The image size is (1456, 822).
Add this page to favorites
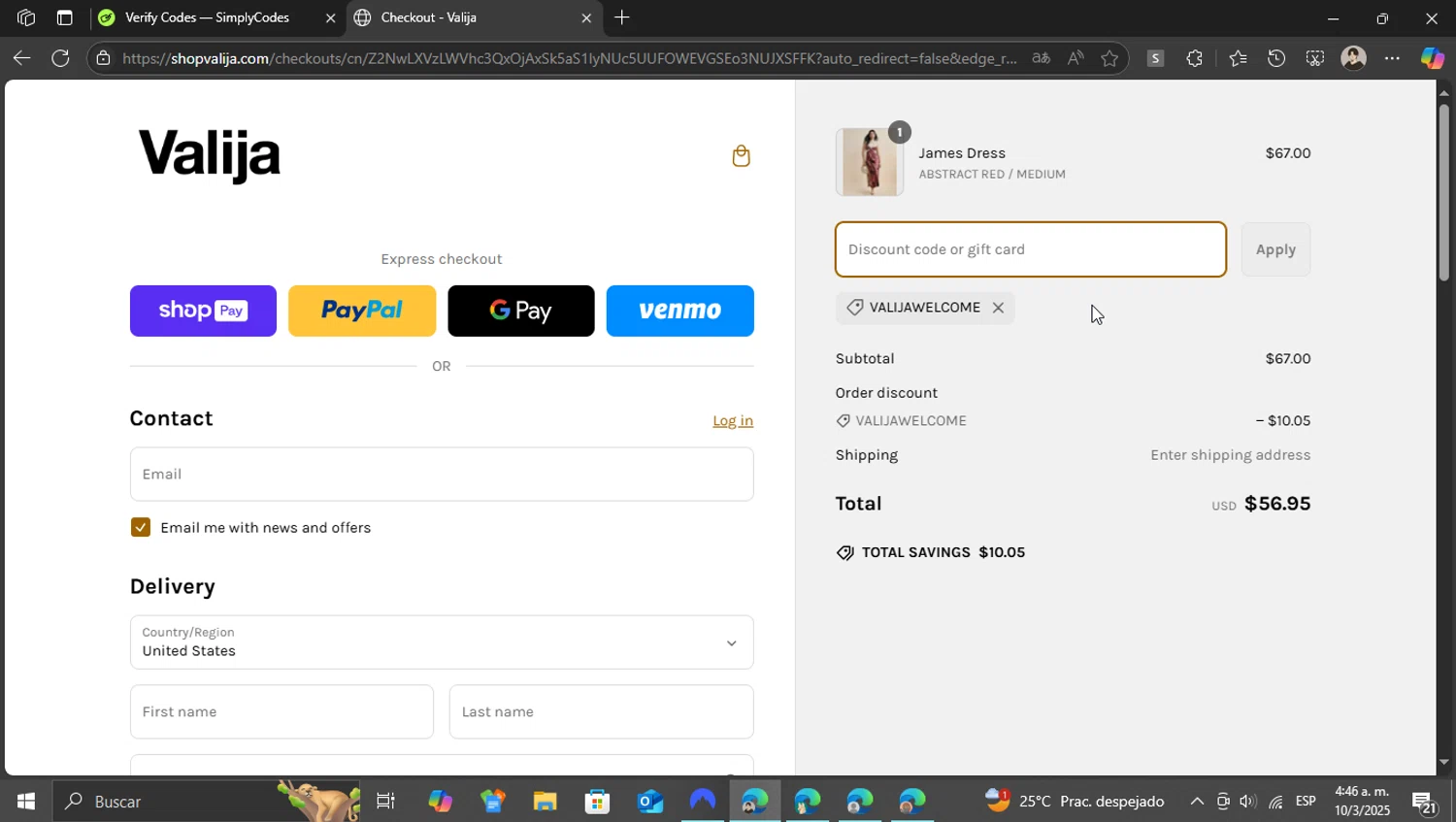point(1109,58)
